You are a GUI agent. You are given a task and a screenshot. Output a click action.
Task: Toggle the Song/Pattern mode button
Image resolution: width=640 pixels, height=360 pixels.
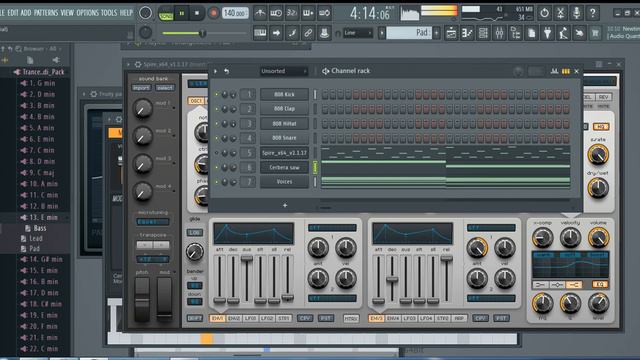coord(166,13)
